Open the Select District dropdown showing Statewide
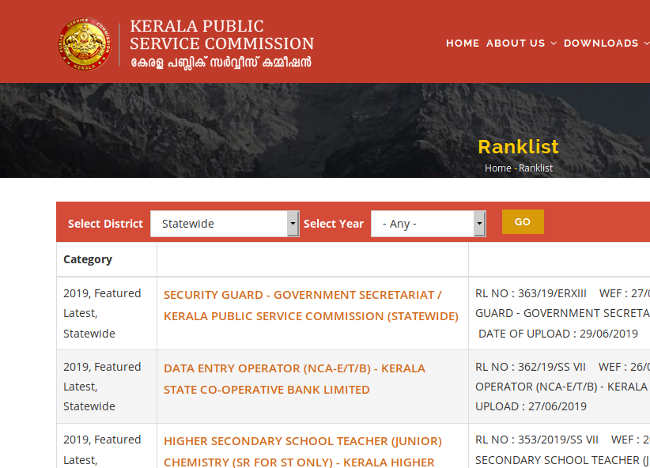The height and width of the screenshot is (468, 650). (x=225, y=223)
